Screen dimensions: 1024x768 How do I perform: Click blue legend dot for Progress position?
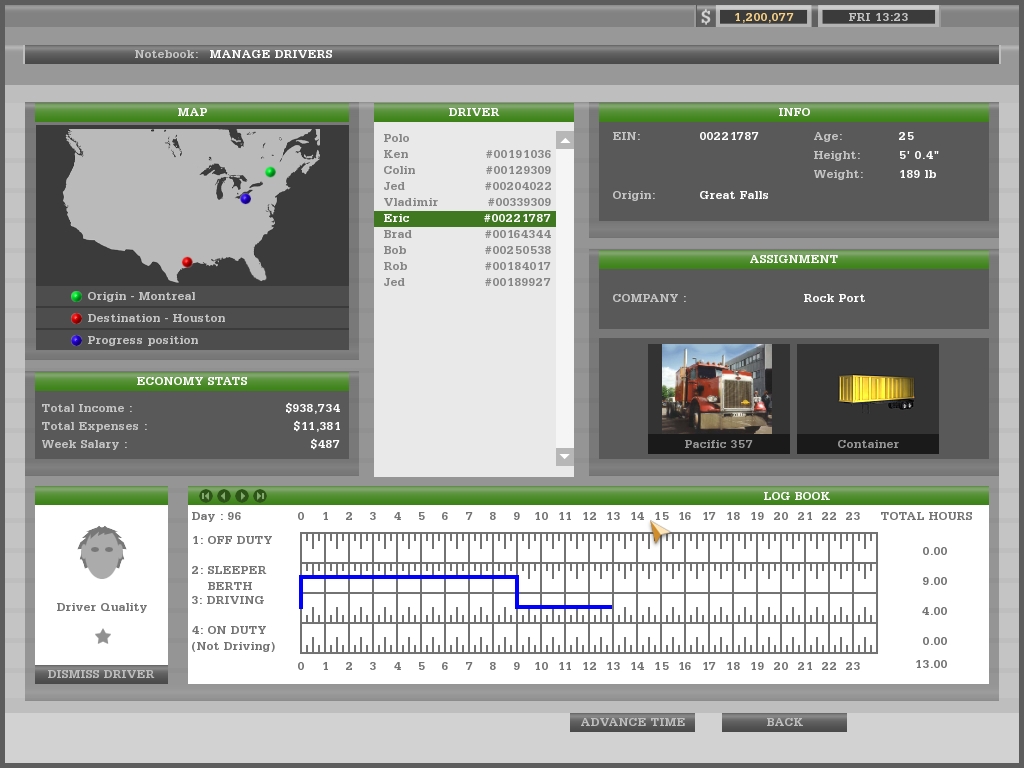(76, 340)
